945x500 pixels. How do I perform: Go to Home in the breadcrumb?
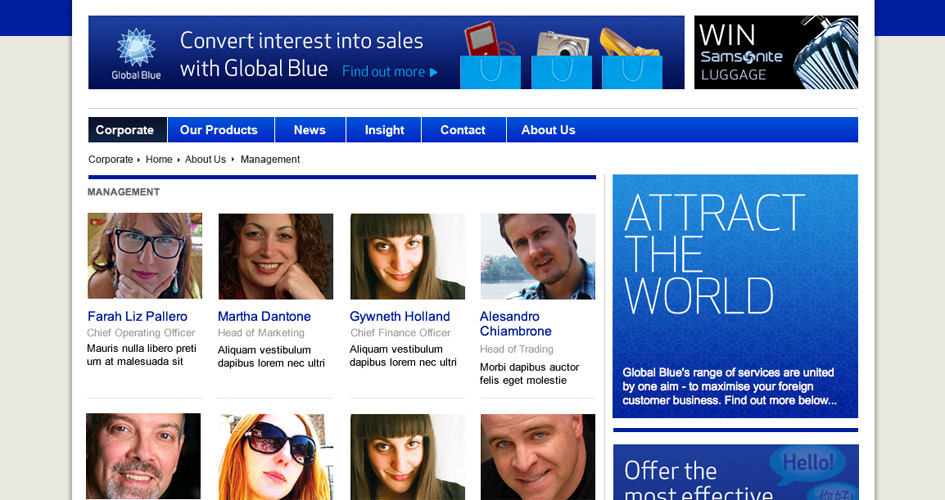coord(159,160)
